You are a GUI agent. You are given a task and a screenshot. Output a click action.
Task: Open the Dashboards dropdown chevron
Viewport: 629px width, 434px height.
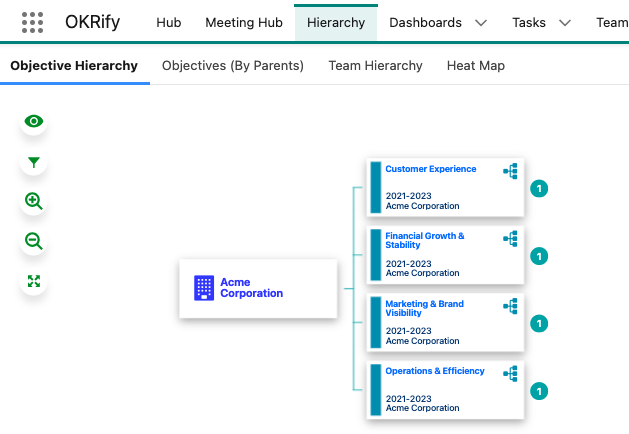pos(481,23)
